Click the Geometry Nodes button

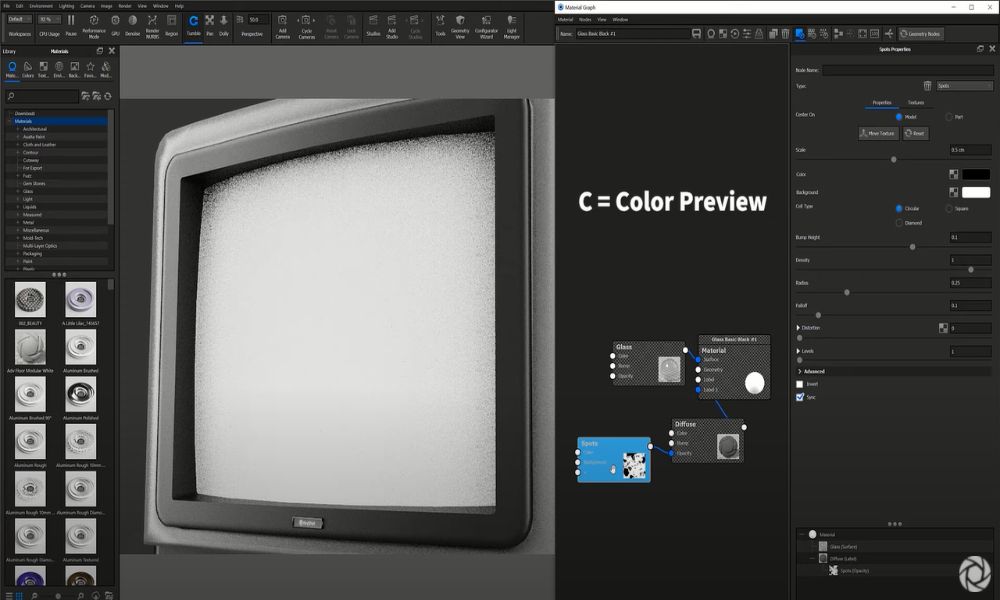(x=920, y=34)
